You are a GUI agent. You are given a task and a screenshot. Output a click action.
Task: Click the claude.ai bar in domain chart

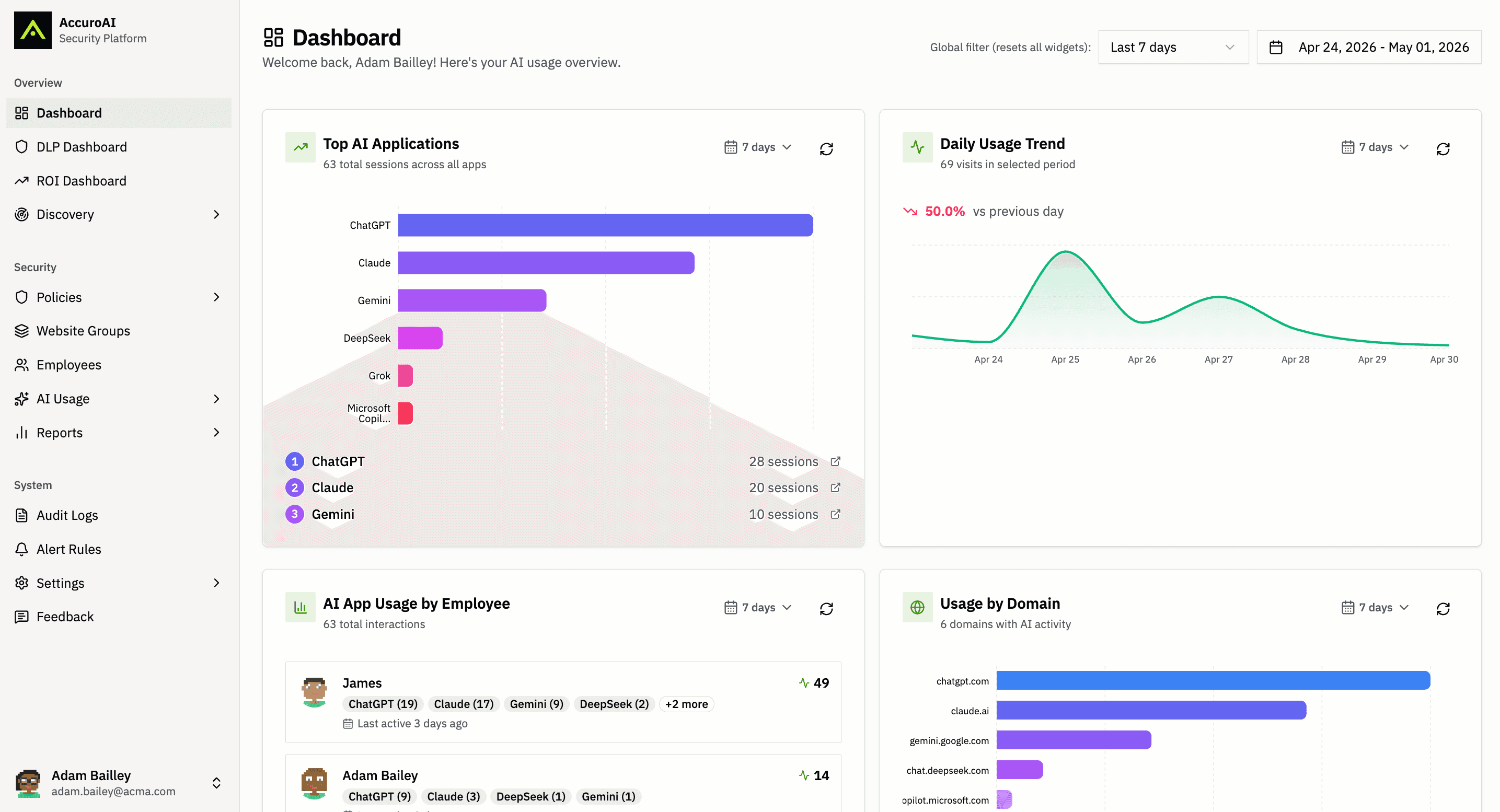(1151, 710)
